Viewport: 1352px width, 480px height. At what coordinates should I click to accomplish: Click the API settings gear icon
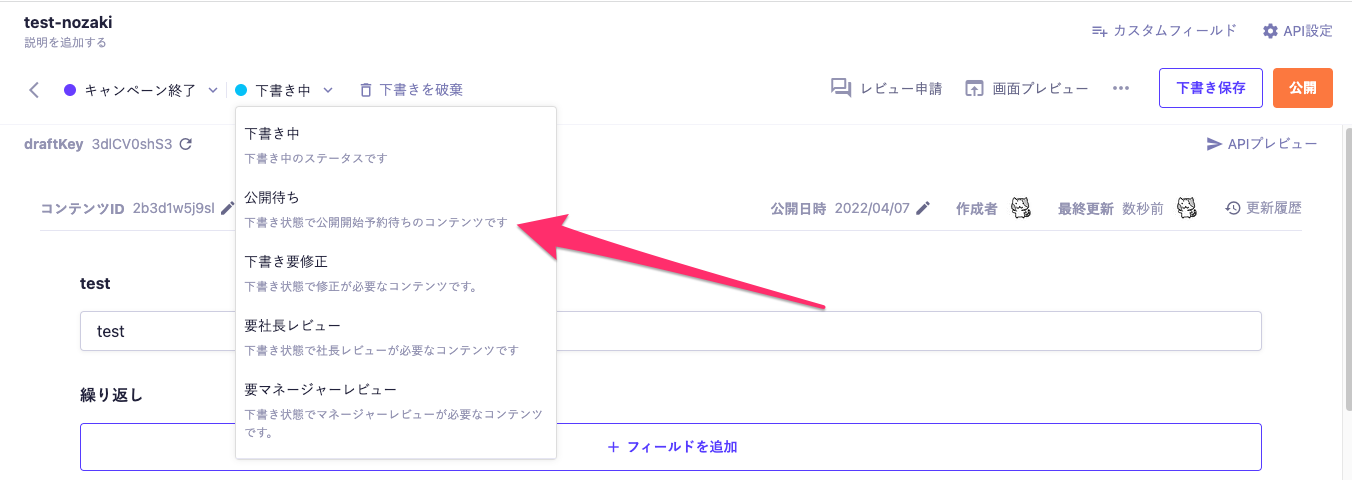coord(1270,31)
